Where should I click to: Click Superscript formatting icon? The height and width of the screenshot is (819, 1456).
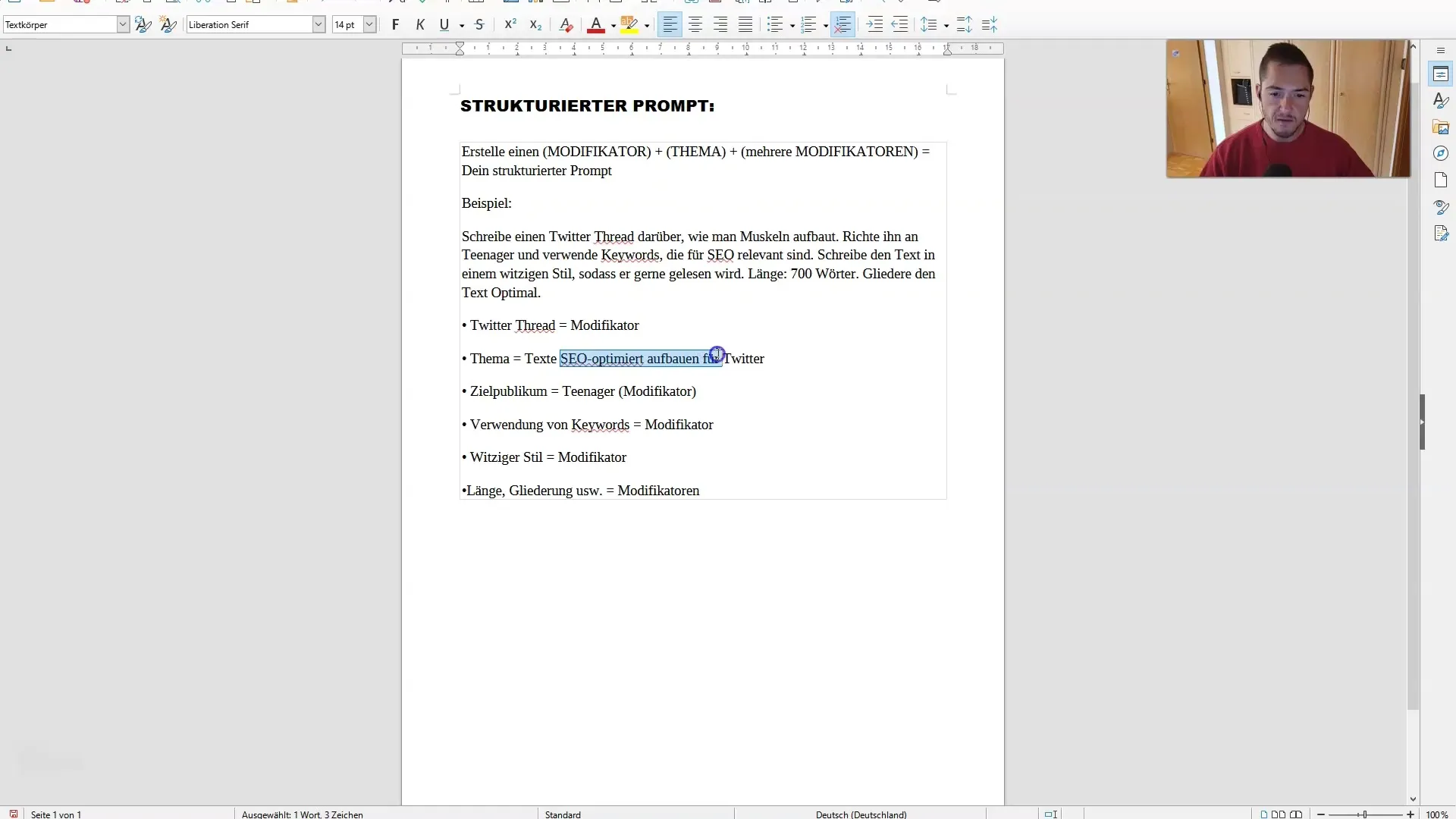click(x=509, y=24)
